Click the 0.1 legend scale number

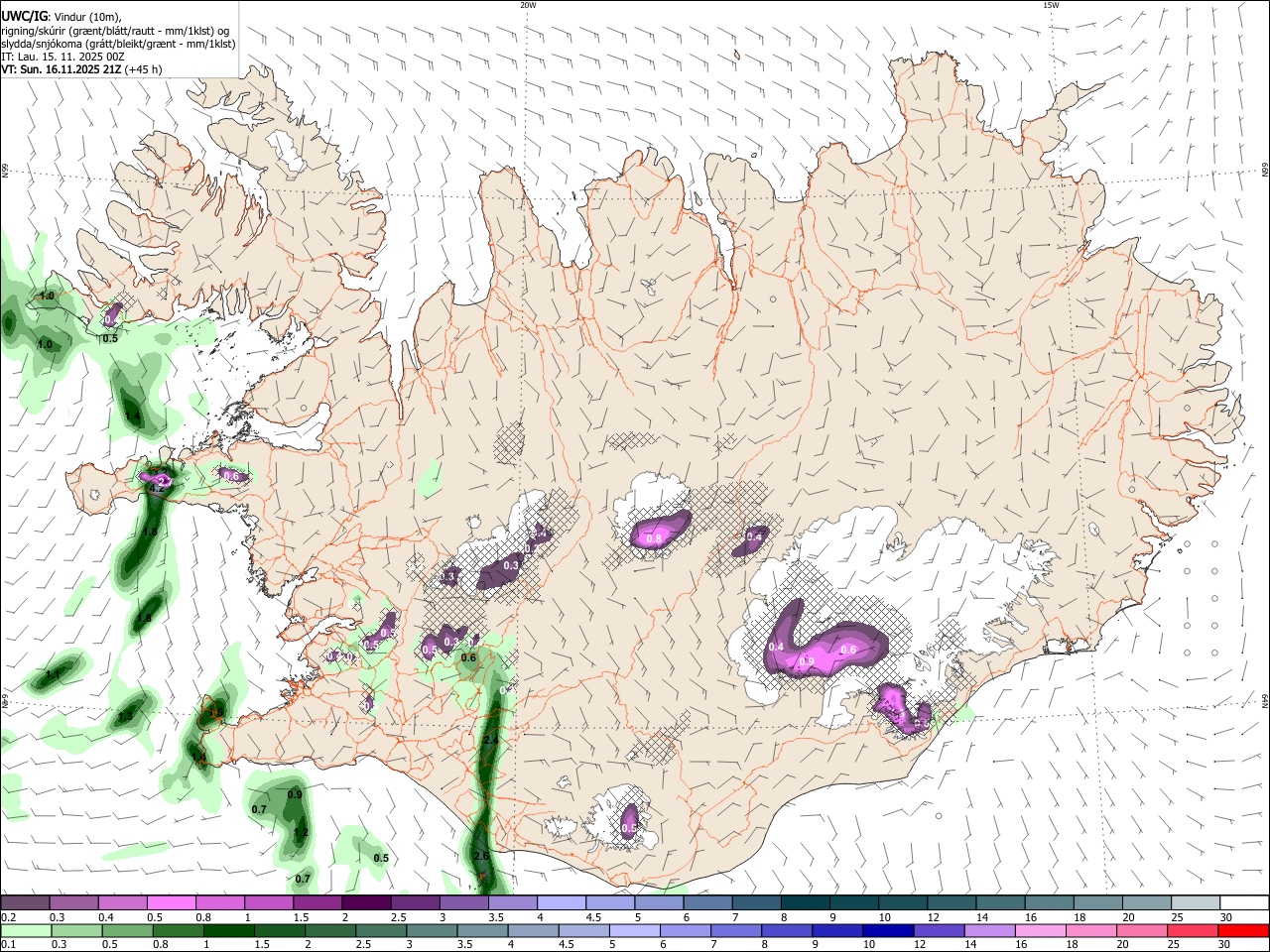pyautogui.click(x=8, y=945)
